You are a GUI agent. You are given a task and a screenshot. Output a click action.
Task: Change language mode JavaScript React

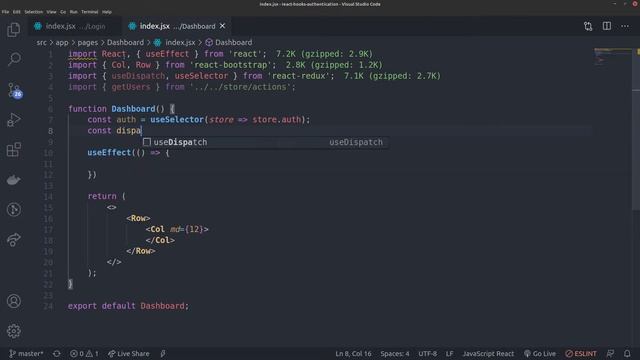pyautogui.click(x=488, y=353)
